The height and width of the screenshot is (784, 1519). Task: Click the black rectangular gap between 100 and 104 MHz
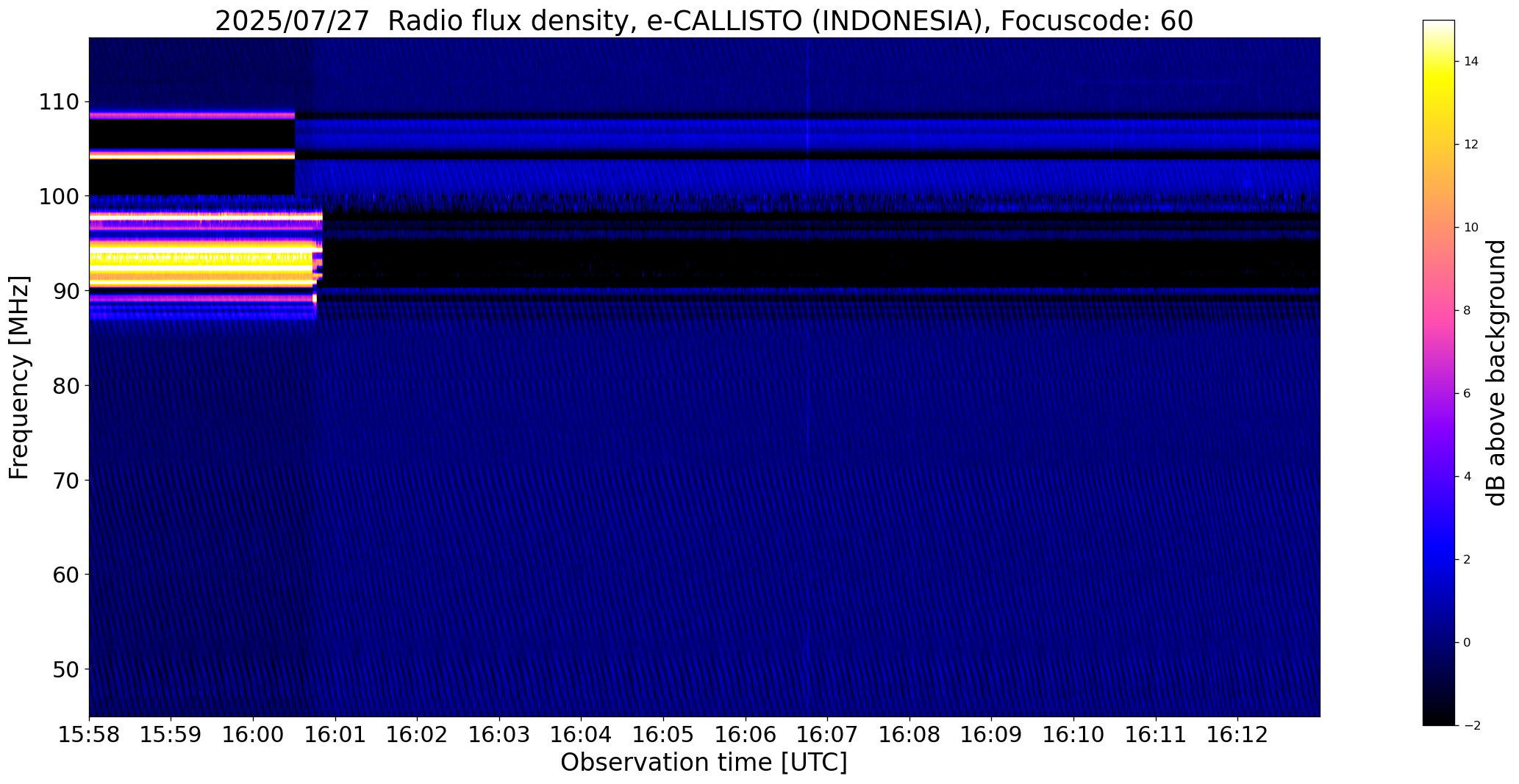192,177
